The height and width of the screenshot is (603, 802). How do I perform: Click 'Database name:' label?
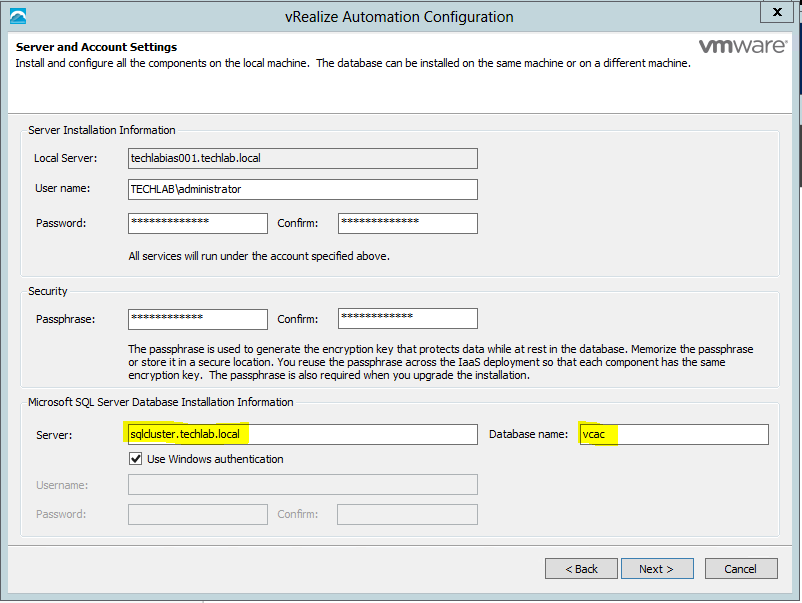pos(528,434)
